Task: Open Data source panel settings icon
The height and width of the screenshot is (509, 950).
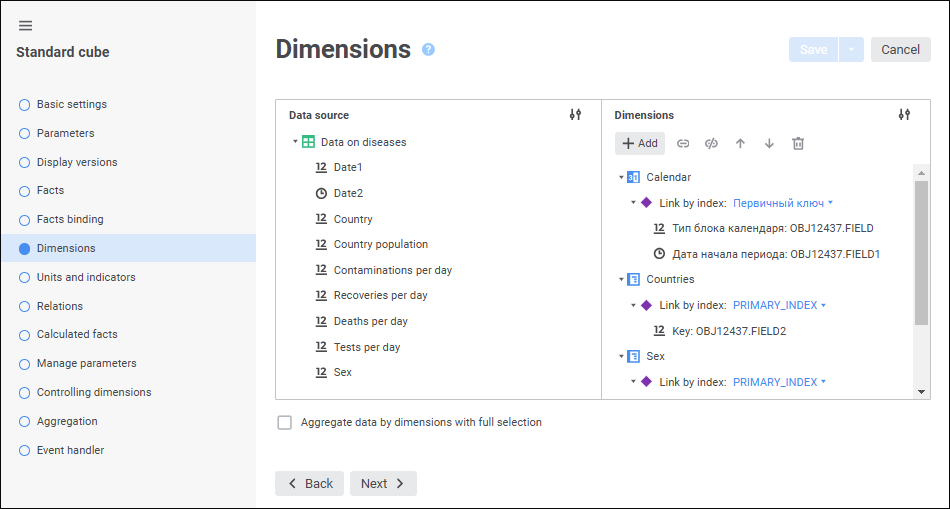Action: pos(575,115)
